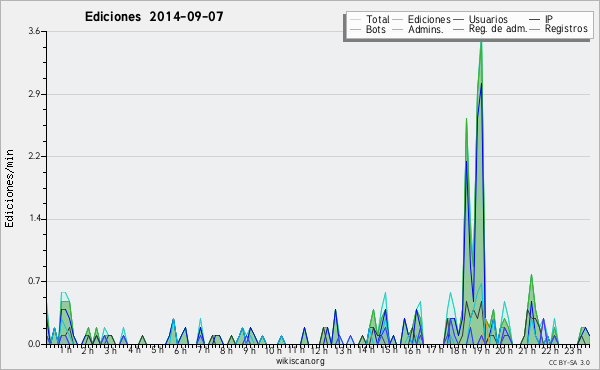Viewport: 600px width, 370px height.
Task: Click the '18 h' x-axis label
Action: tap(458, 351)
